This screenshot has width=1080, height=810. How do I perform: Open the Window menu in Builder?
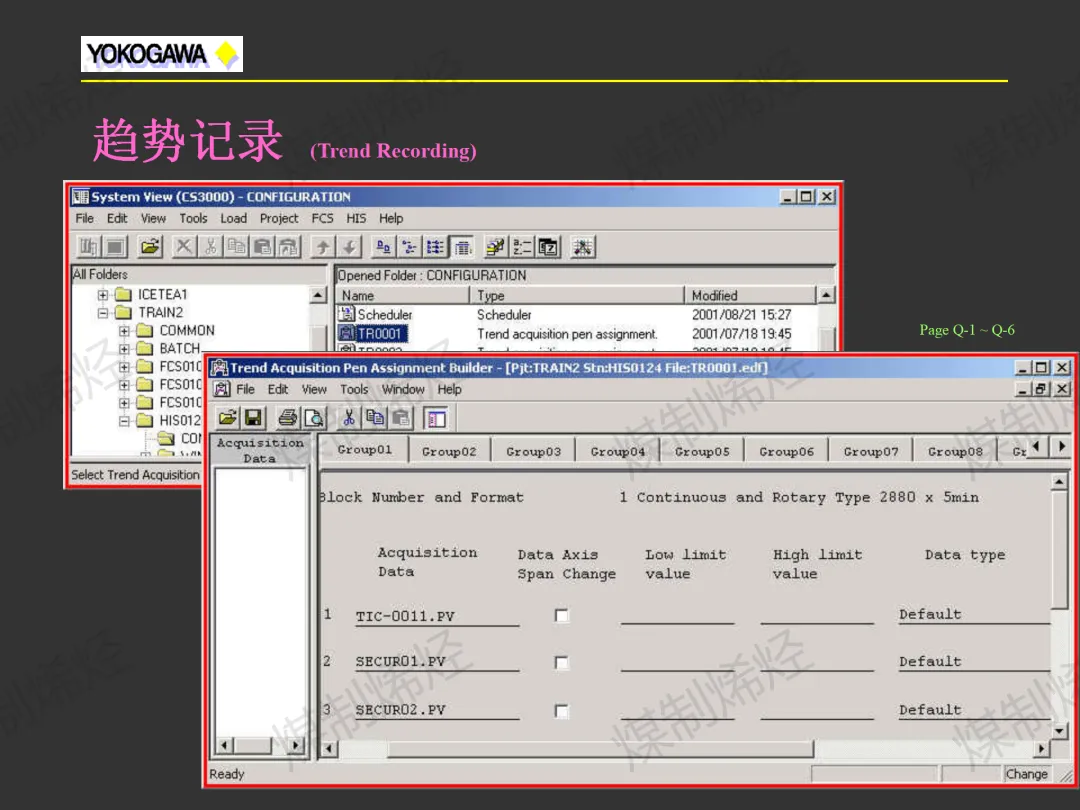click(x=403, y=389)
